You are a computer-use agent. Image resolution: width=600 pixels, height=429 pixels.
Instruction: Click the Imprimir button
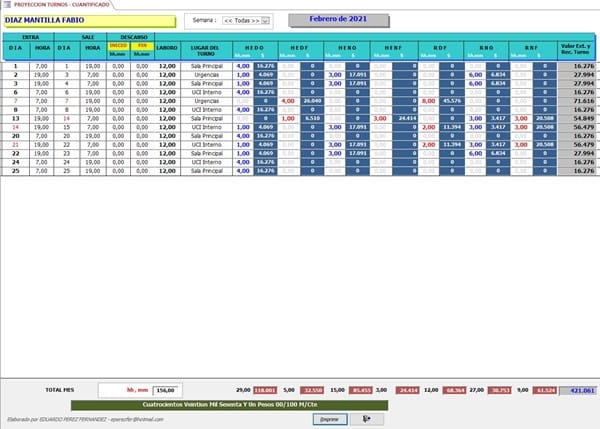click(x=330, y=419)
